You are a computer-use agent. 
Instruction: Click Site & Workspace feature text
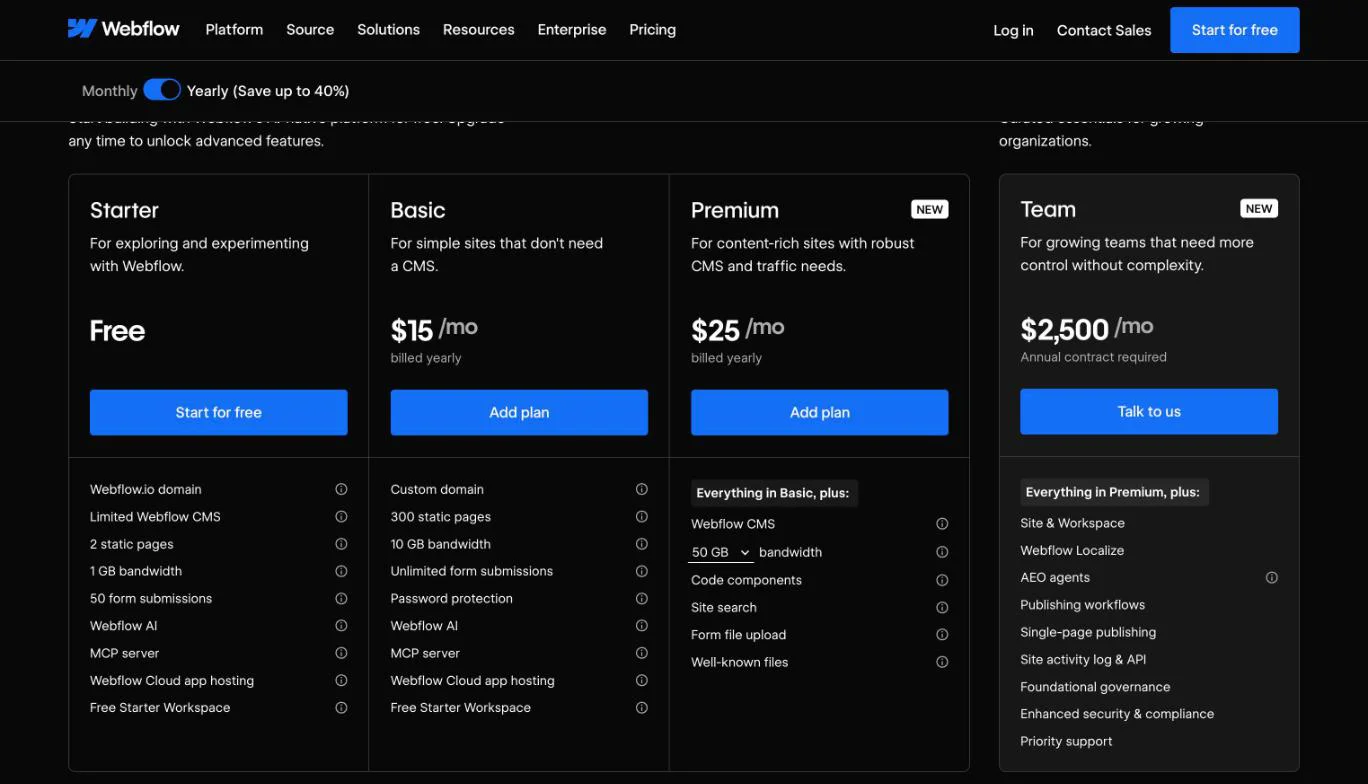click(x=1072, y=523)
